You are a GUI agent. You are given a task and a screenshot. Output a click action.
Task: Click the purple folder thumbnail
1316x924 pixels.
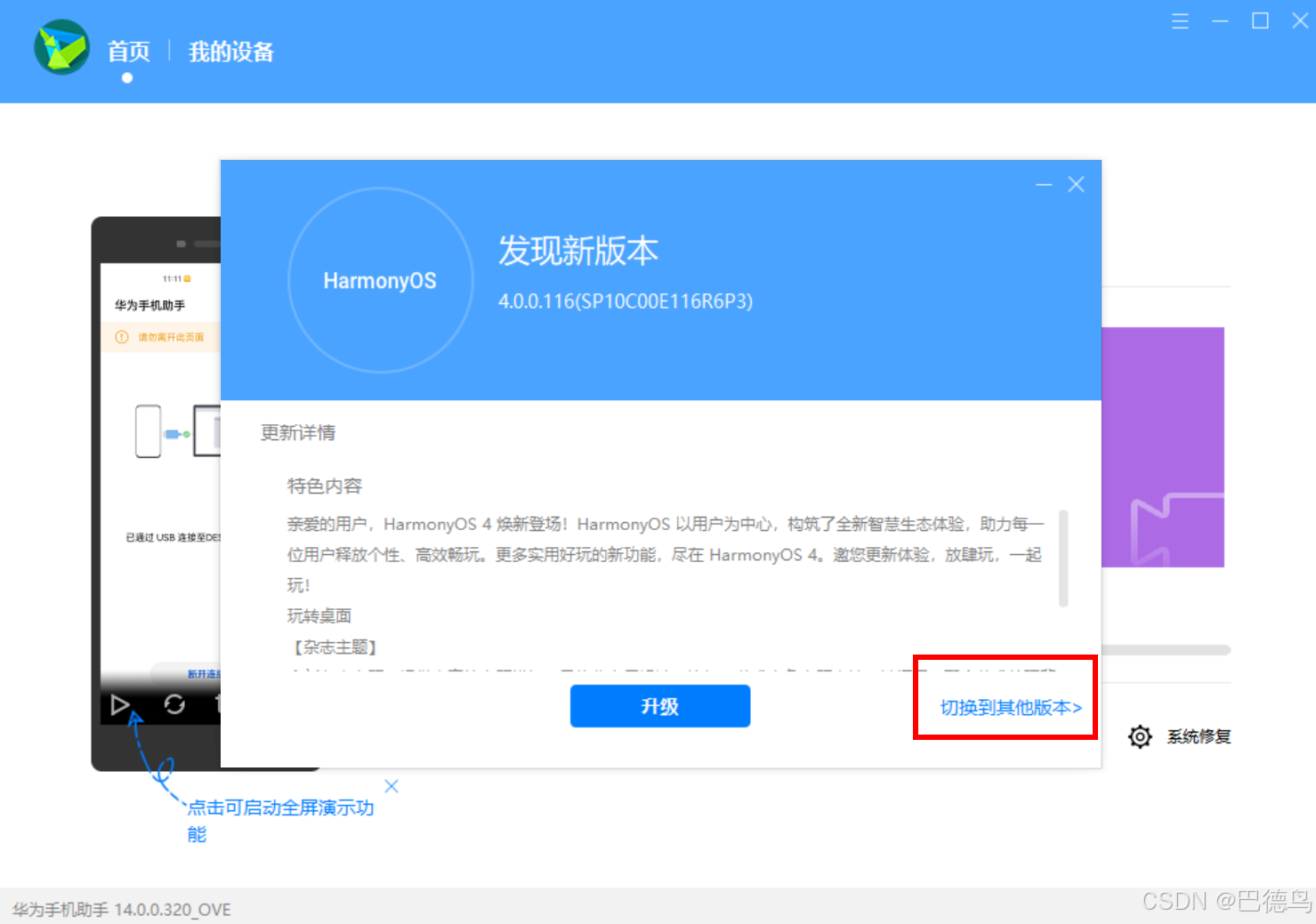point(1163,447)
